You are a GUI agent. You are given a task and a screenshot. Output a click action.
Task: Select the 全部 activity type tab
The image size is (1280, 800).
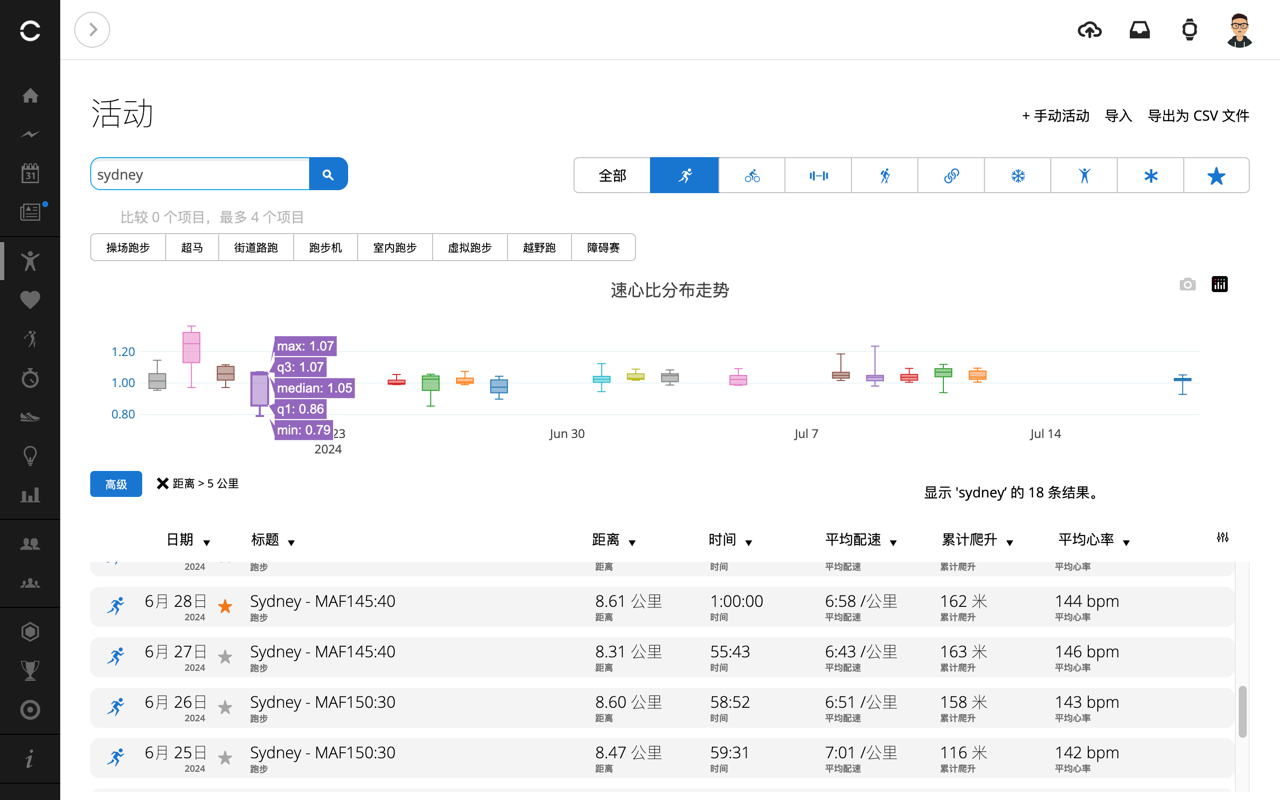click(x=612, y=175)
